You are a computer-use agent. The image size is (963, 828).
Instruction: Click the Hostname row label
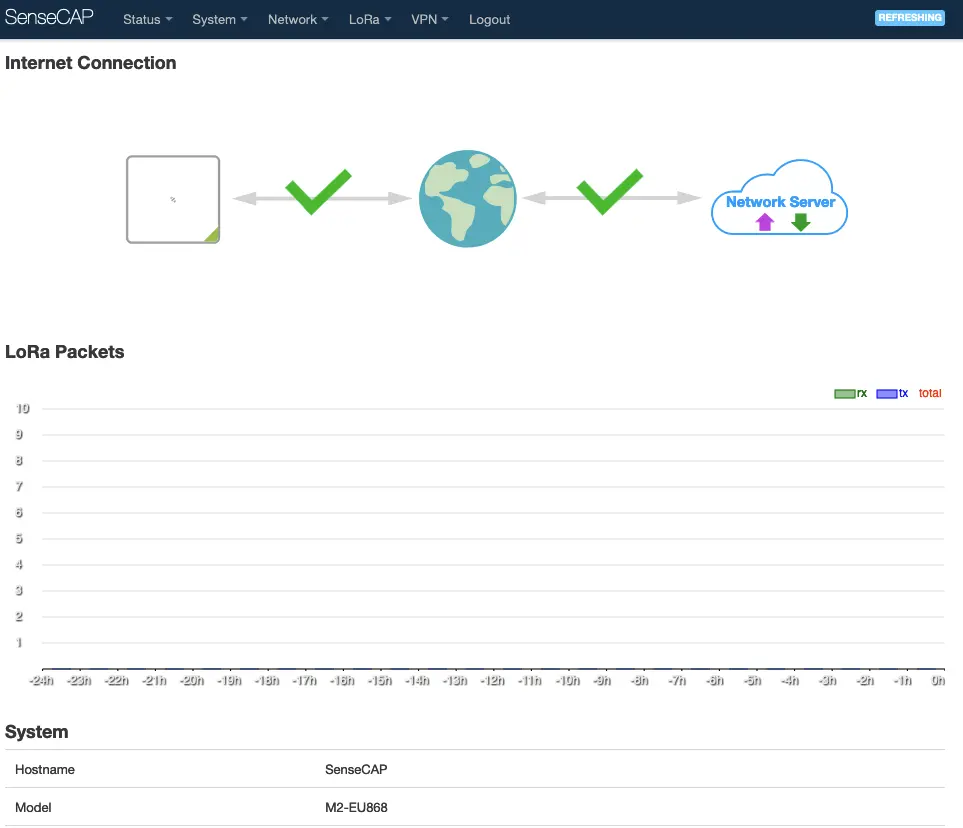(45, 770)
